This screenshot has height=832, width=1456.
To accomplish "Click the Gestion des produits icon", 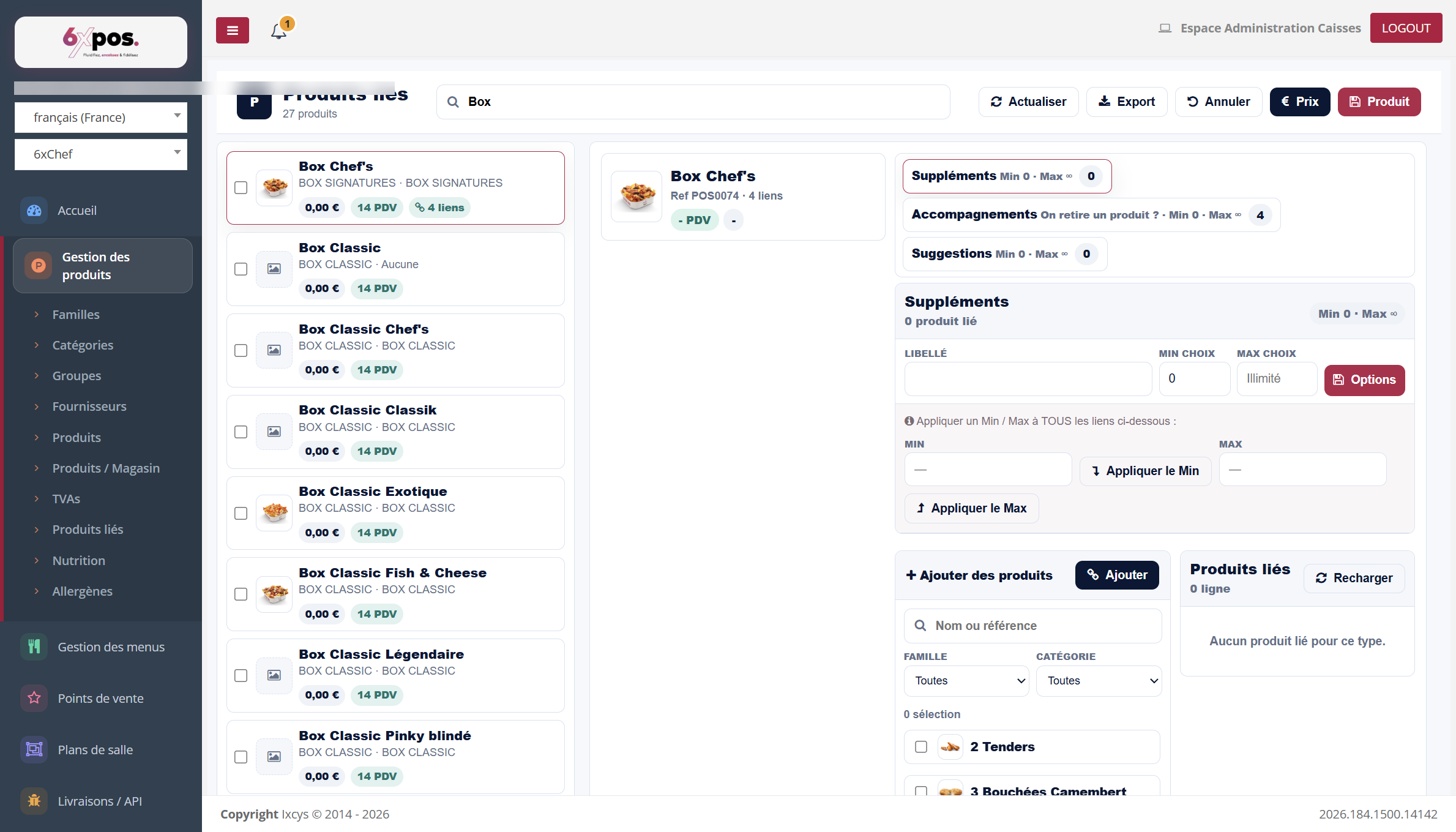I will [x=38, y=266].
